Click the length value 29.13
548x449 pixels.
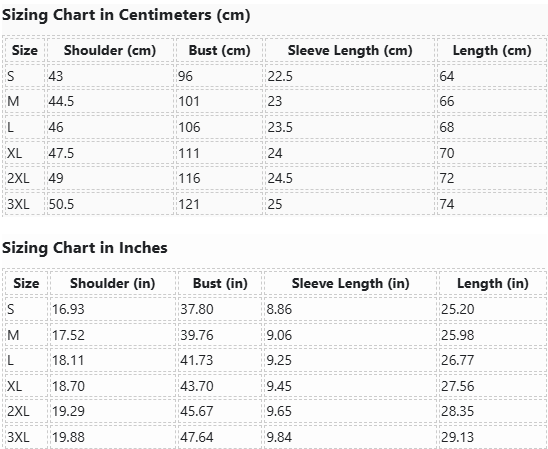click(x=457, y=437)
